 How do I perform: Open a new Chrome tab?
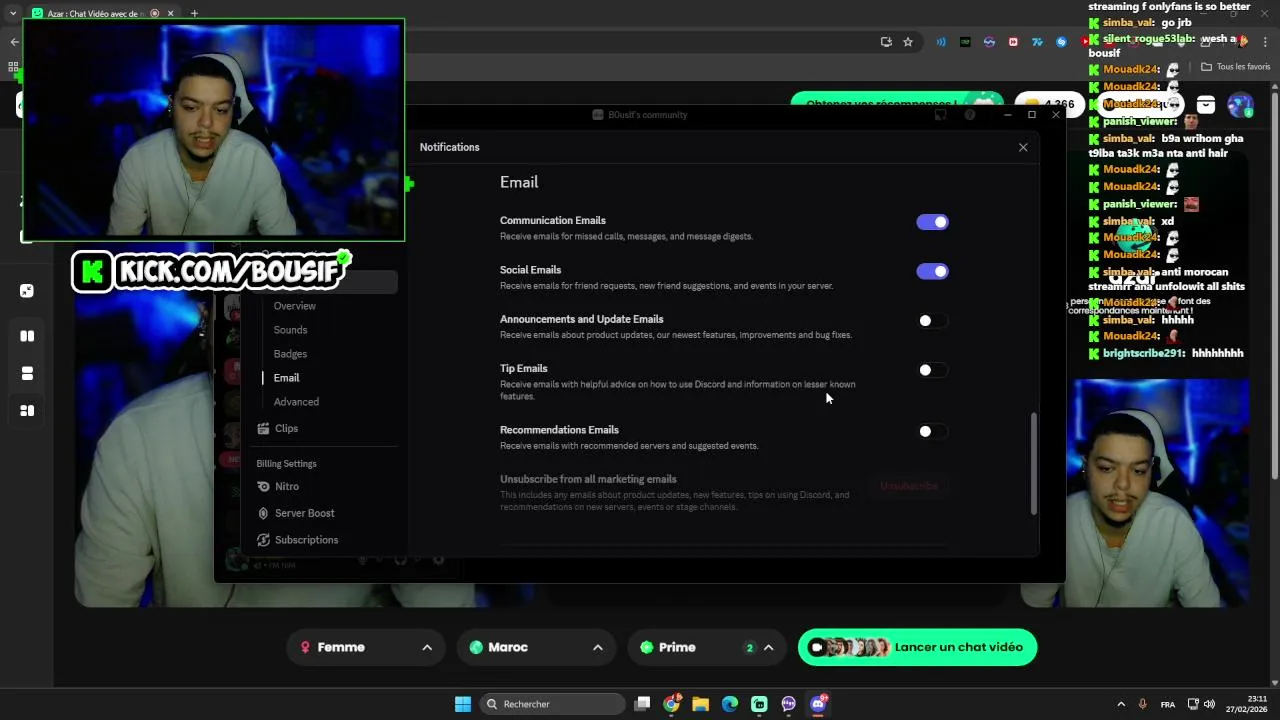194,13
